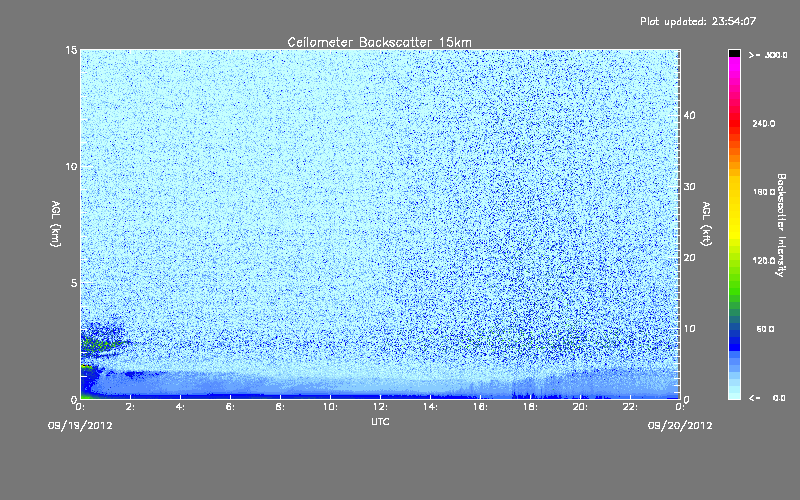Click the 10 km tick label
The height and width of the screenshot is (500, 800).
[x=71, y=167]
